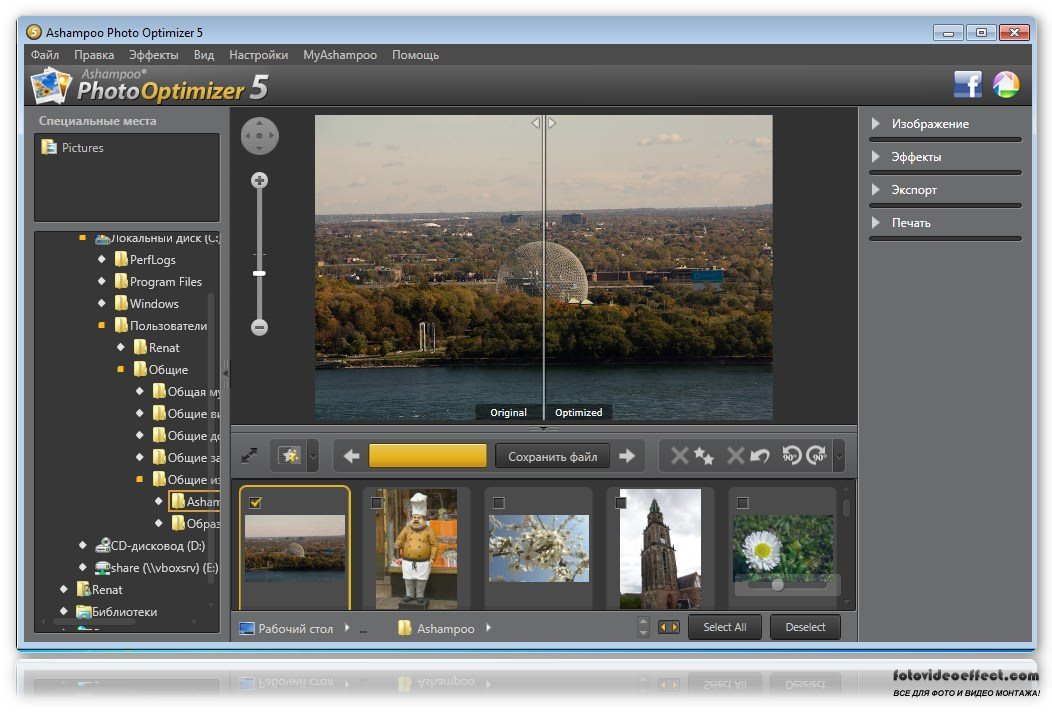Toggle fullscreen with diagonal arrows icon
1052x712 pixels.
tap(250, 456)
